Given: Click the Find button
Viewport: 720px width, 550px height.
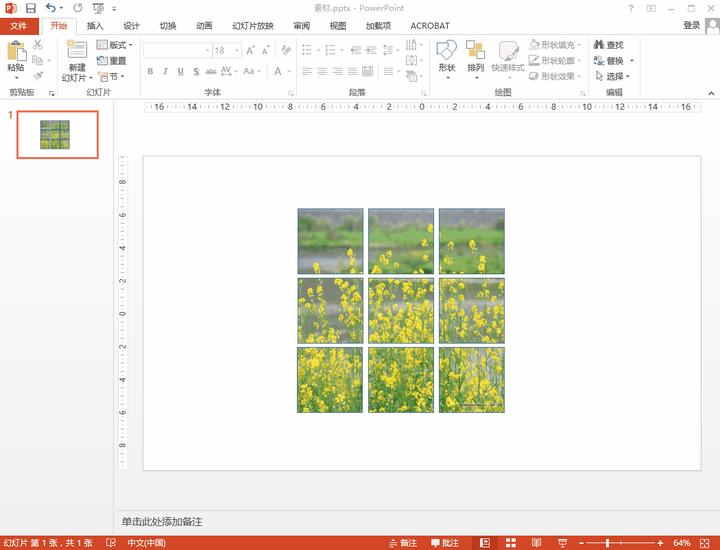Looking at the screenshot, I should (x=608, y=45).
